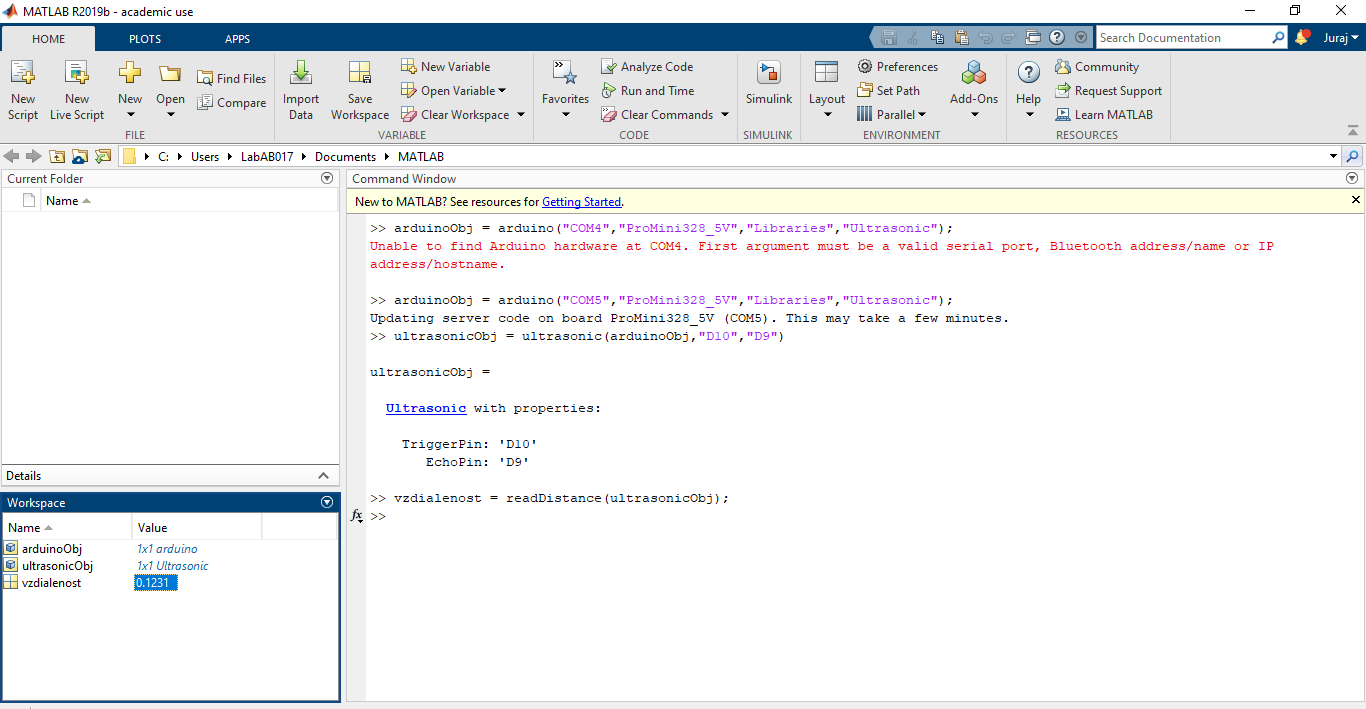The width and height of the screenshot is (1366, 709).
Task: Open the toolstrip Help question-mark icon
Action: coord(1058,37)
